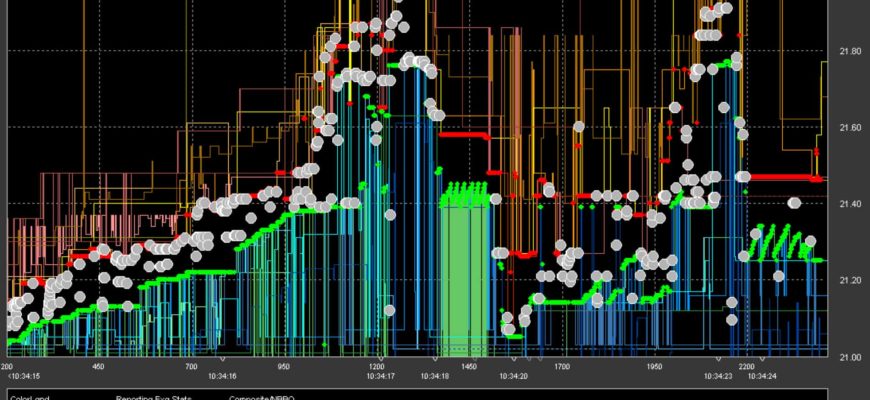This screenshot has width=870, height=400.
Task: Select the 21.00 price axis label
Action: pos(849,357)
